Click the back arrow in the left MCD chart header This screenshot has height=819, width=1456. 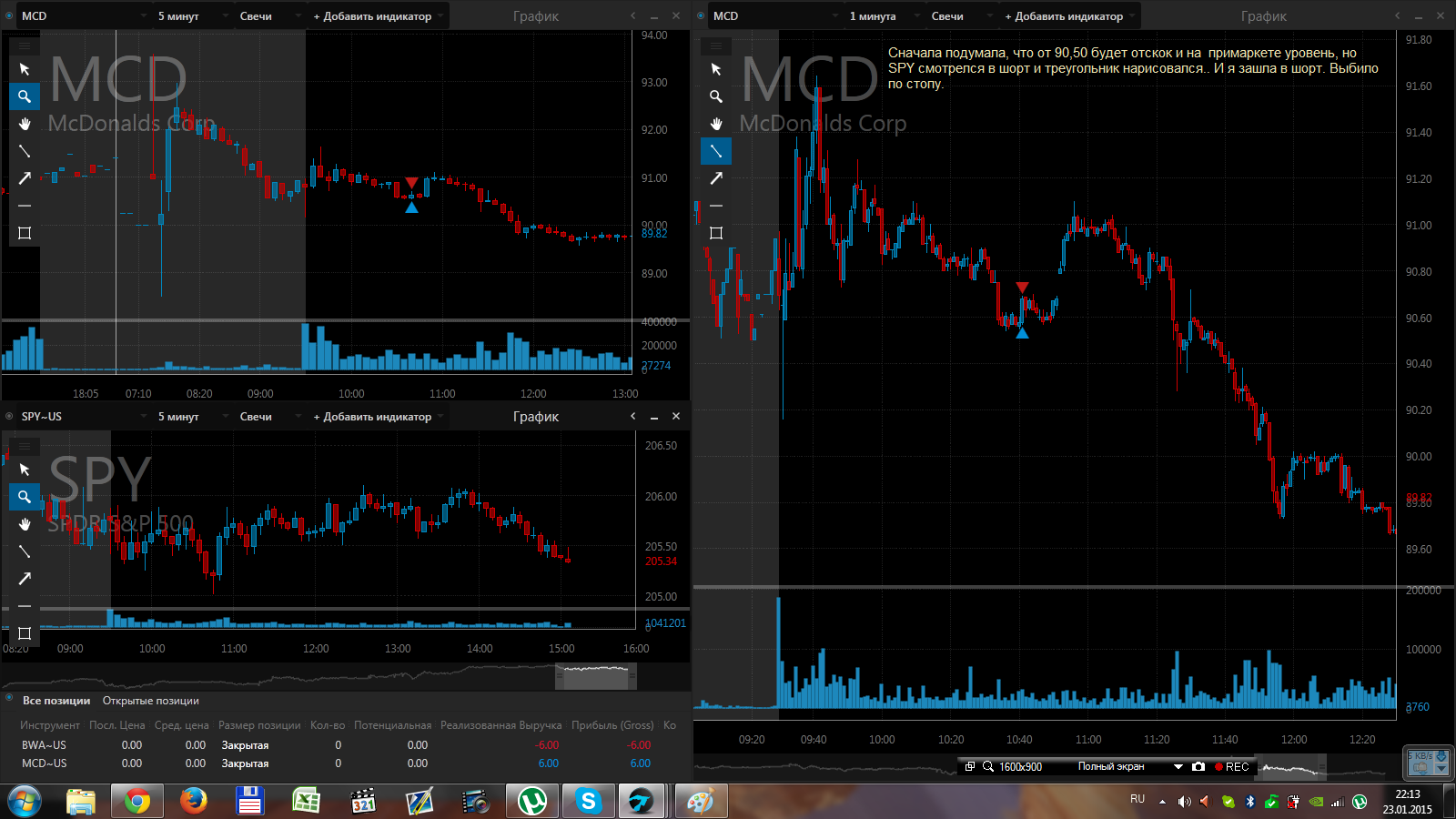point(633,15)
